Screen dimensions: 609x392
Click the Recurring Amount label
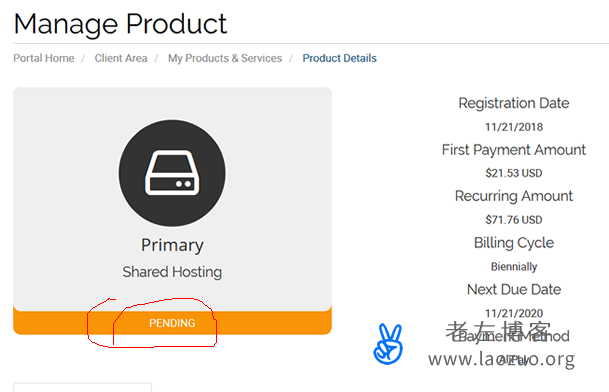pos(514,196)
